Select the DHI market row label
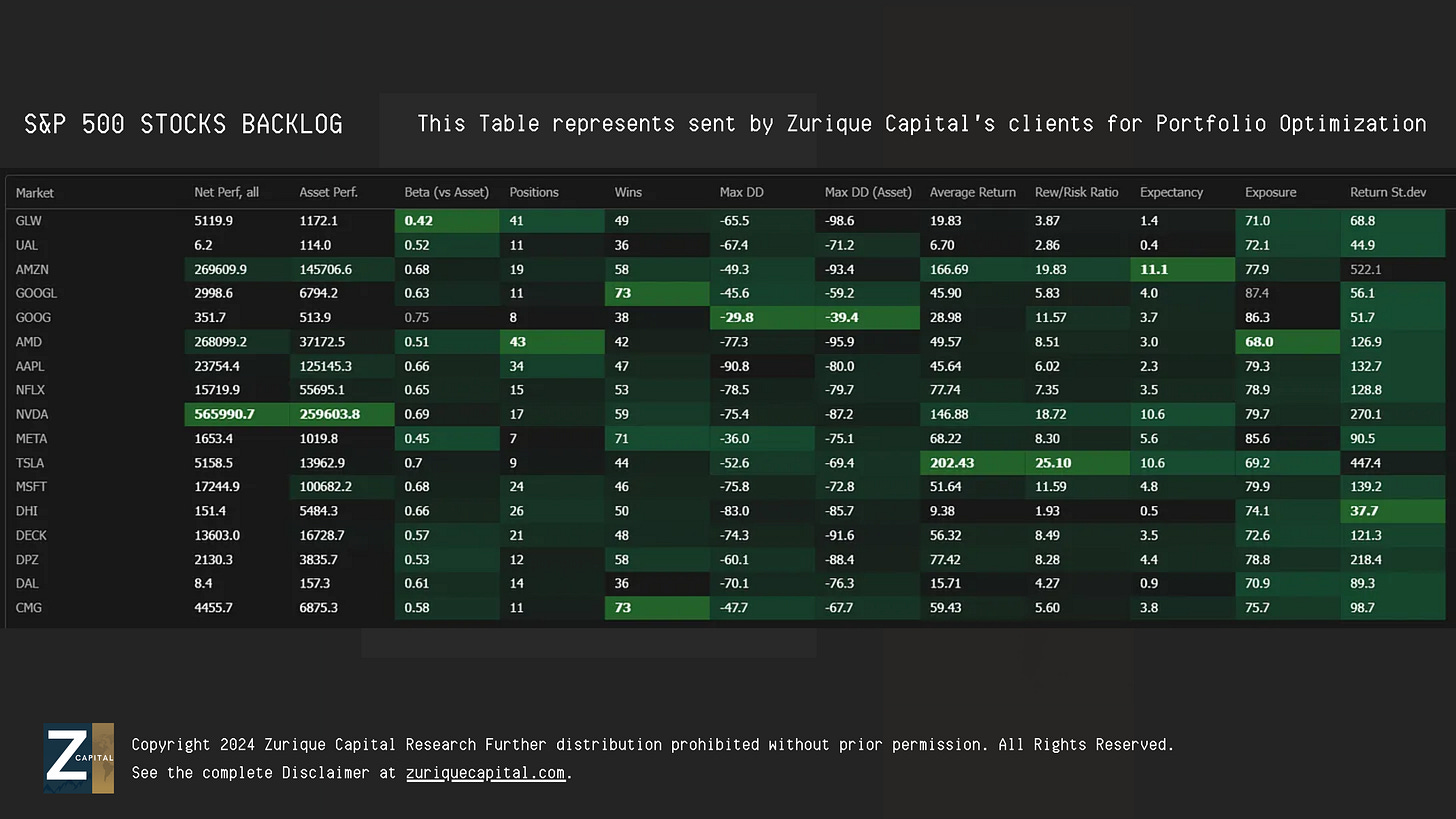1456x819 pixels. (26, 511)
